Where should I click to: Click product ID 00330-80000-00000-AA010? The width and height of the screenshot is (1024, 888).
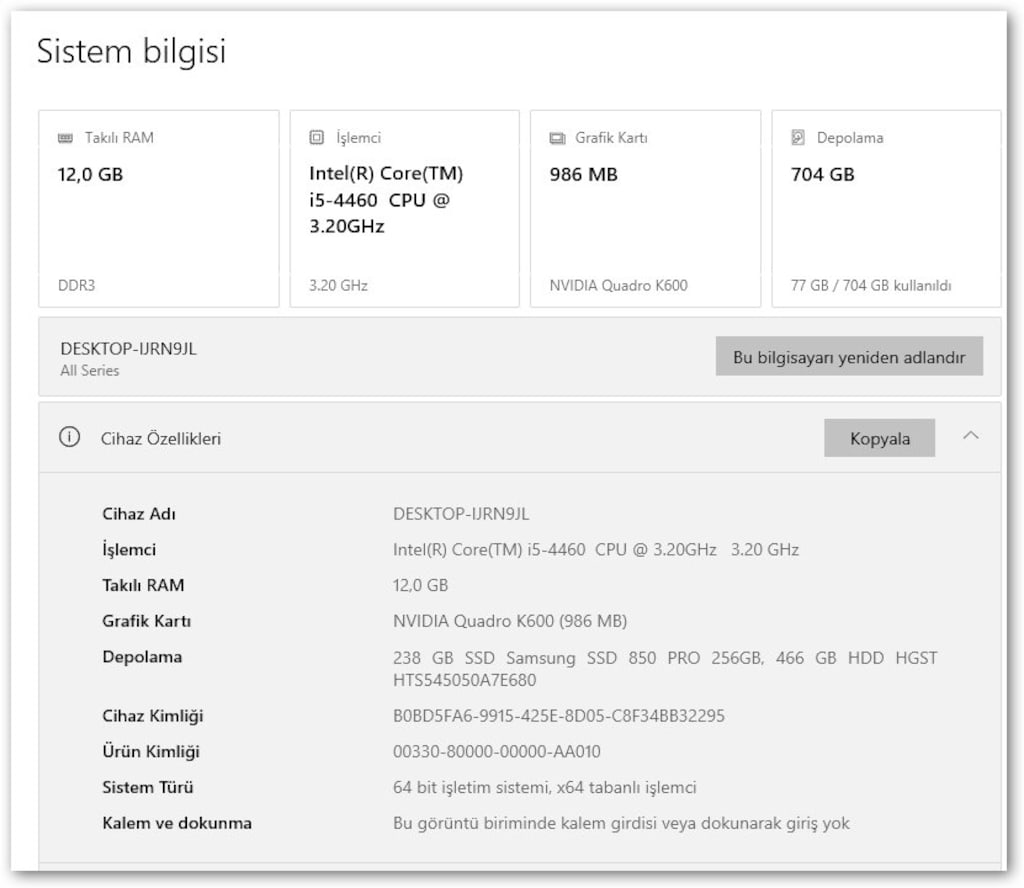click(x=496, y=752)
